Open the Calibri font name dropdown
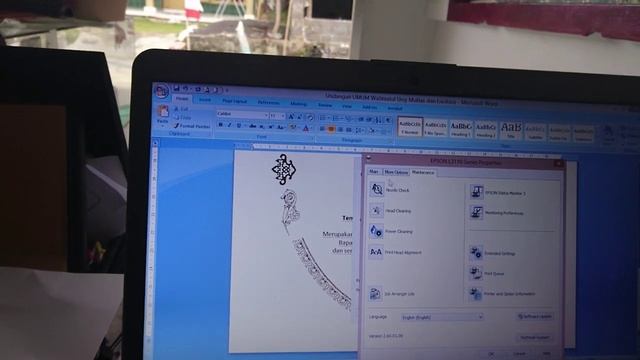The height and width of the screenshot is (360, 640). tap(266, 116)
